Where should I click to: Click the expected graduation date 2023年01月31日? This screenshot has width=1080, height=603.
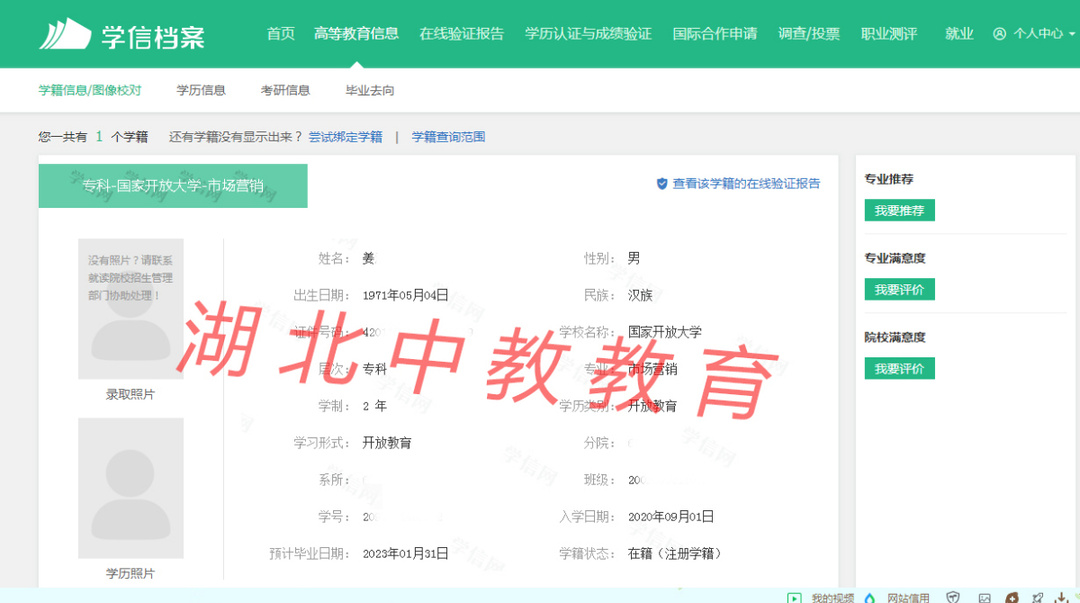coord(406,554)
